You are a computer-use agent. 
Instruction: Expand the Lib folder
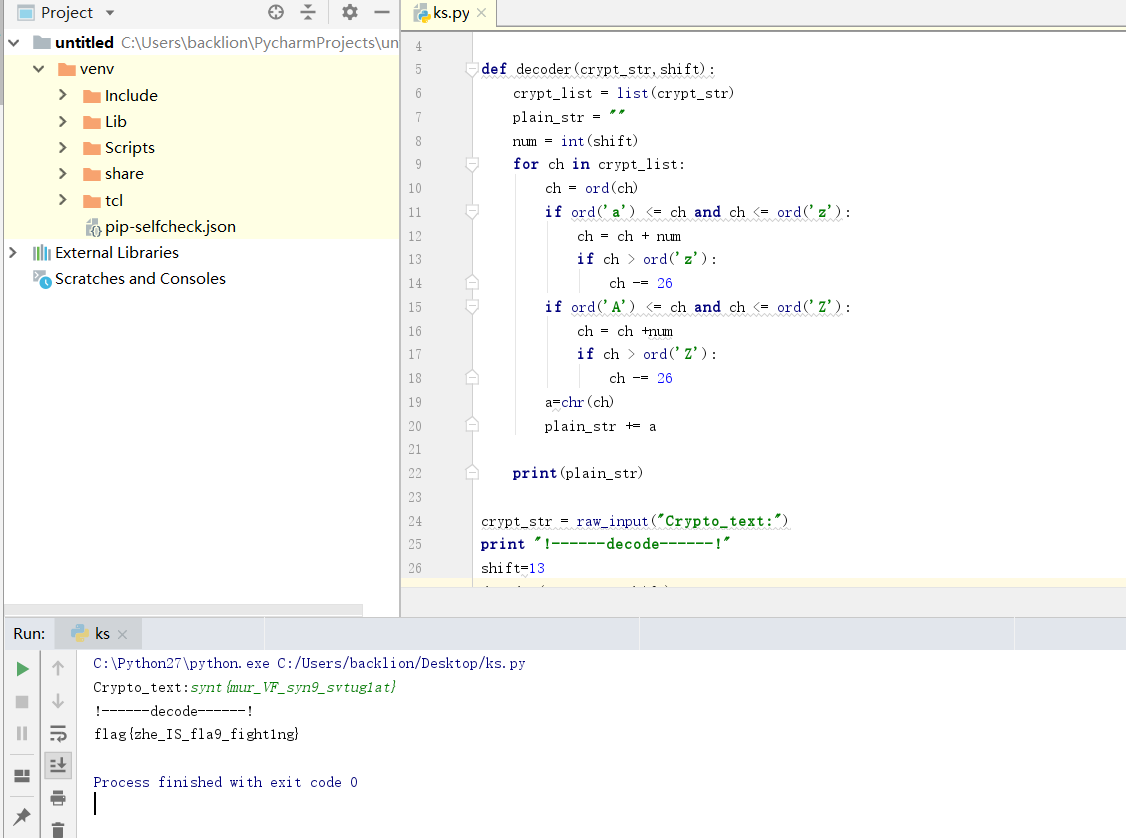tap(62, 121)
